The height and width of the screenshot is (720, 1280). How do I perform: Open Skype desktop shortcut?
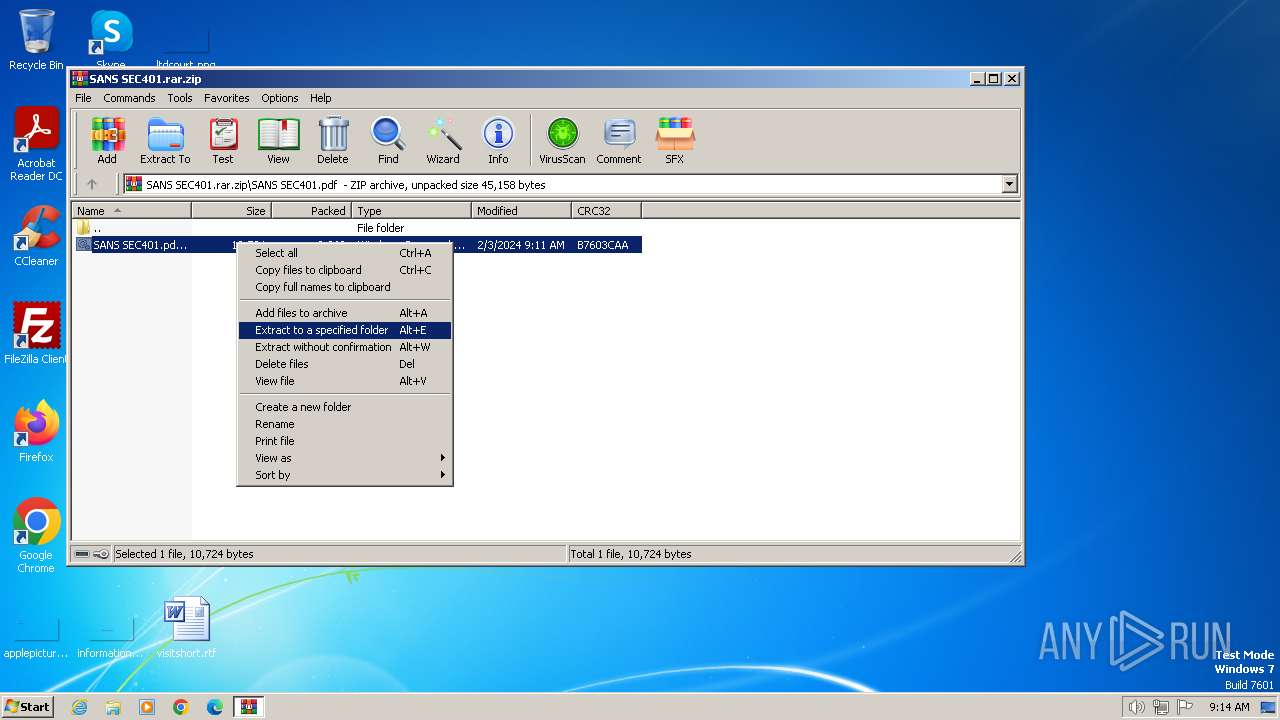pos(111,40)
